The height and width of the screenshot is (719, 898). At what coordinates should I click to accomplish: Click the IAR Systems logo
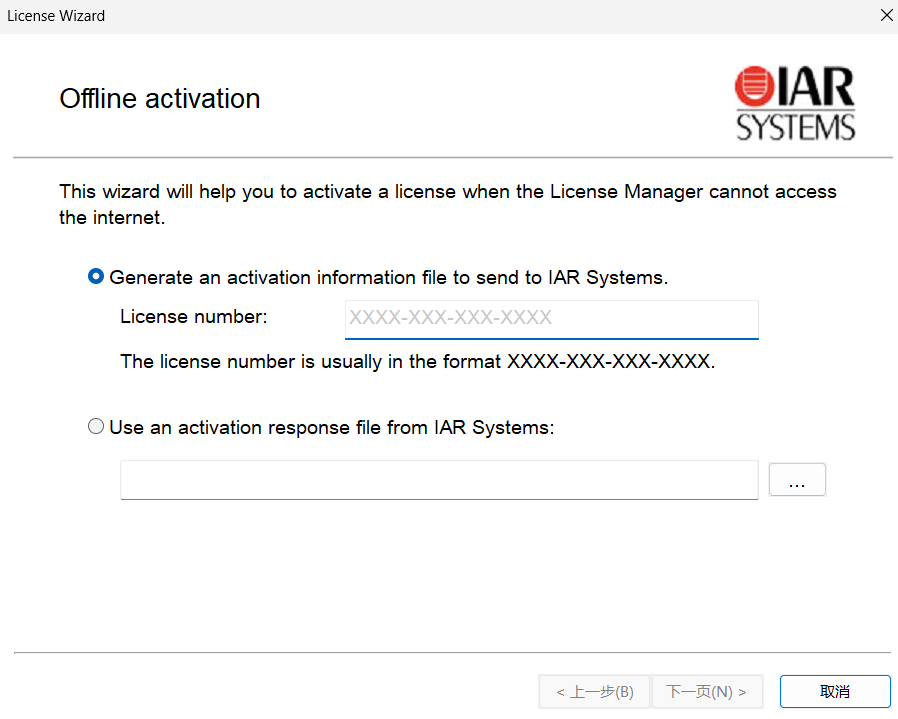(795, 103)
